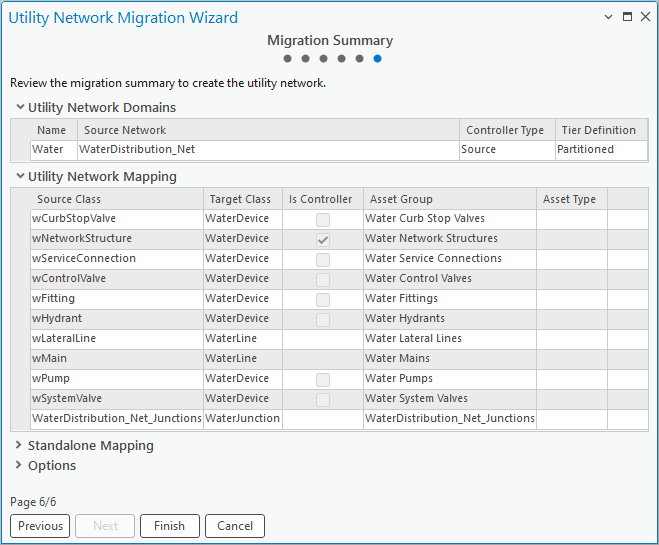This screenshot has height=545, width=659.
Task: Maximize the Migration Wizard pane
Action: click(627, 17)
